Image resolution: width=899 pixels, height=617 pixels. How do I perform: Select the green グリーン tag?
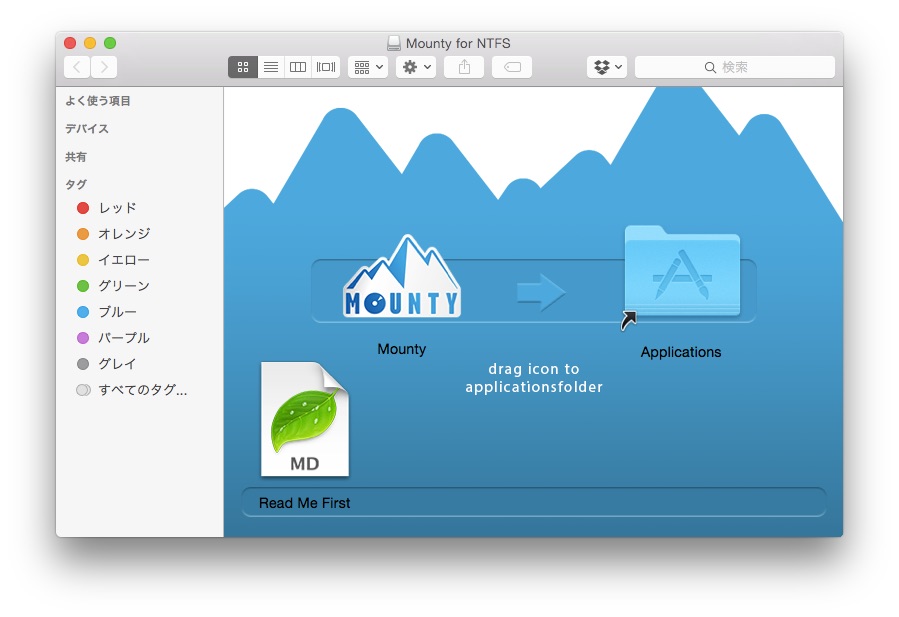pos(113,286)
